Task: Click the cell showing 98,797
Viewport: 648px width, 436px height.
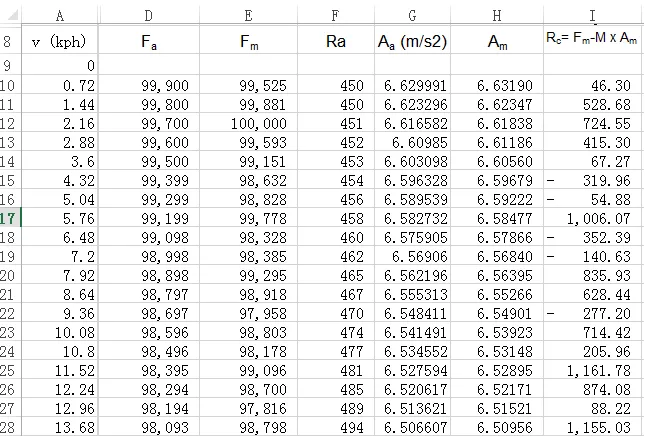Action: click(x=149, y=294)
